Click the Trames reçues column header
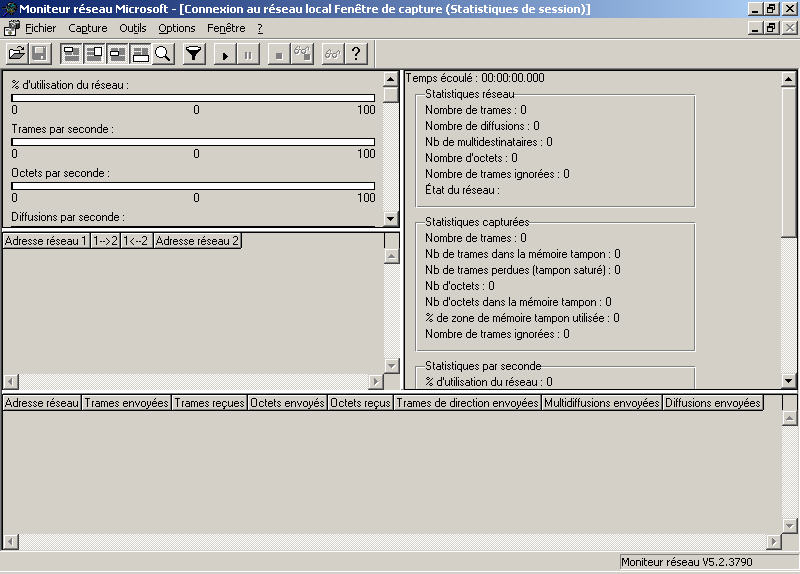The width and height of the screenshot is (800, 574). 209,403
